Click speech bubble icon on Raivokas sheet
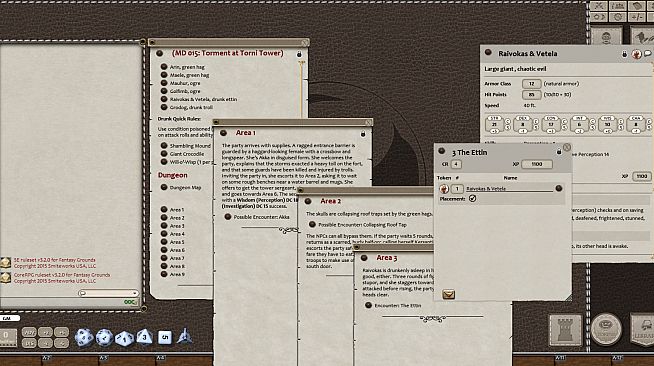This screenshot has width=654, height=366. click(648, 54)
